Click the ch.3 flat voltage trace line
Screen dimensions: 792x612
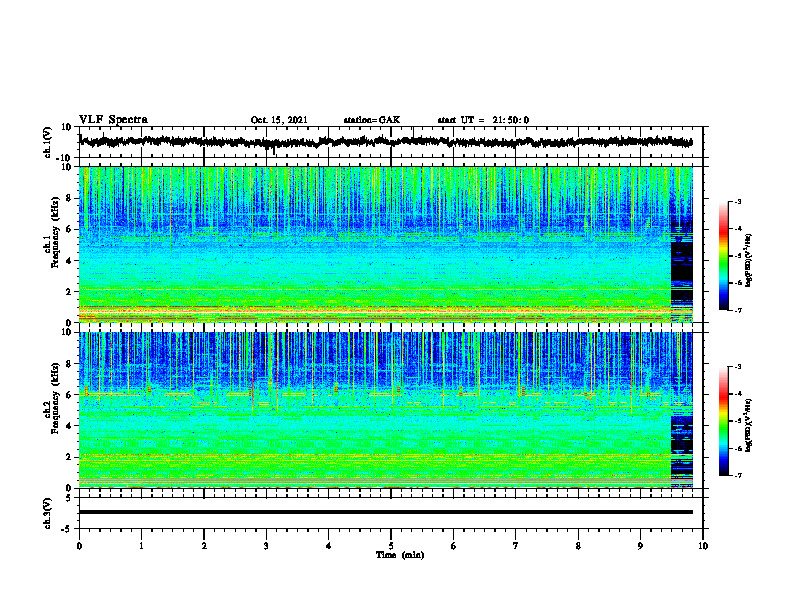(x=386, y=512)
